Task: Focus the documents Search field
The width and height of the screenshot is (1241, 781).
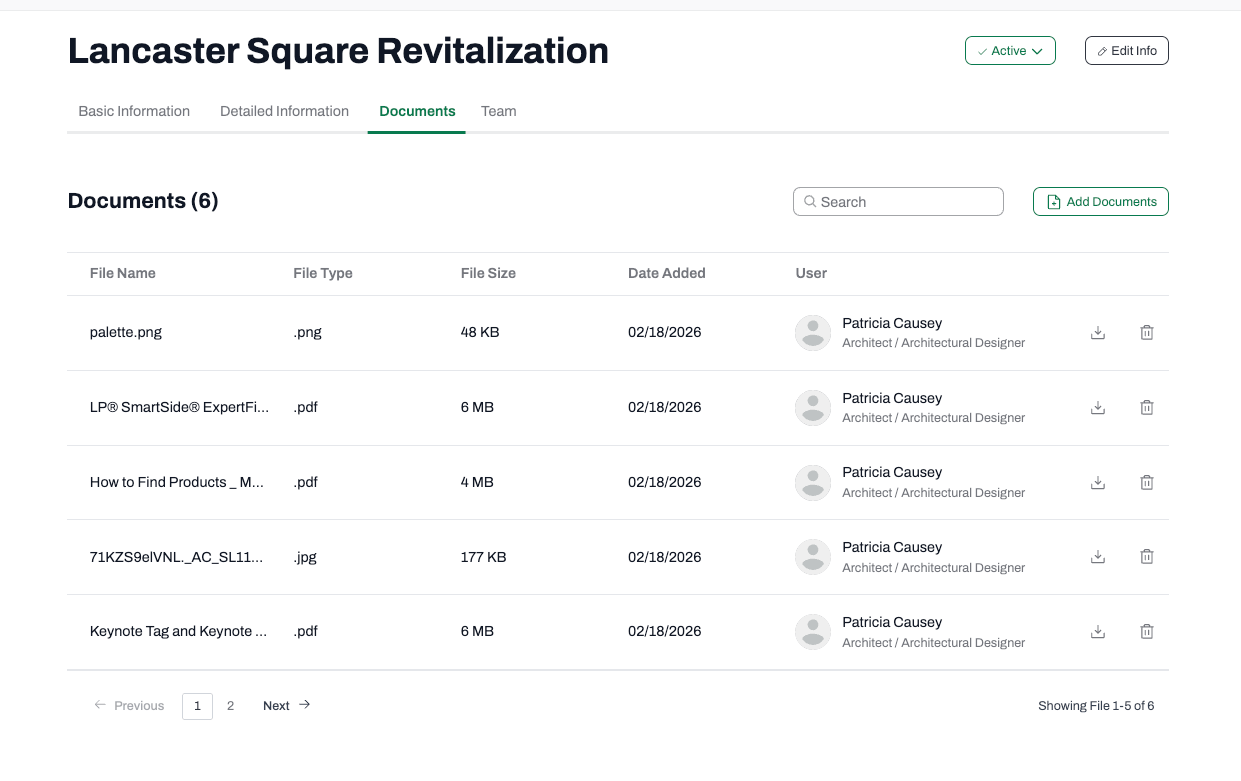Action: point(898,202)
